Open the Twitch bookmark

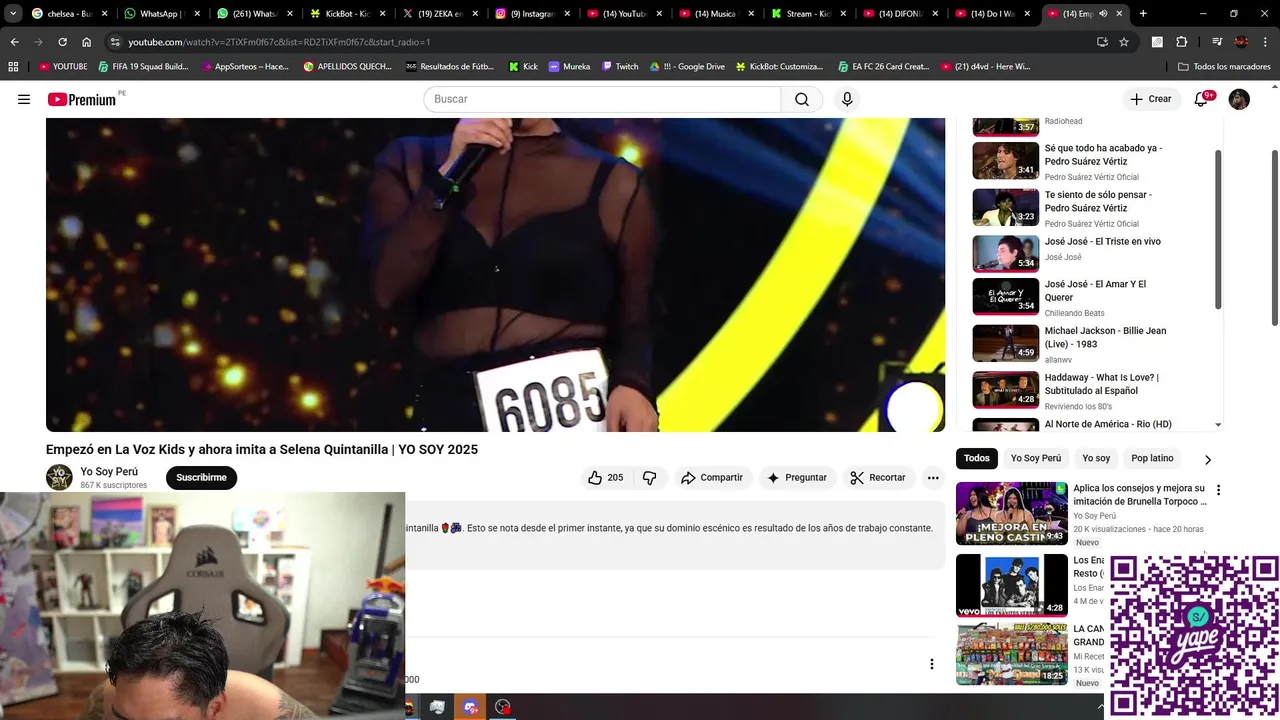[619, 67]
